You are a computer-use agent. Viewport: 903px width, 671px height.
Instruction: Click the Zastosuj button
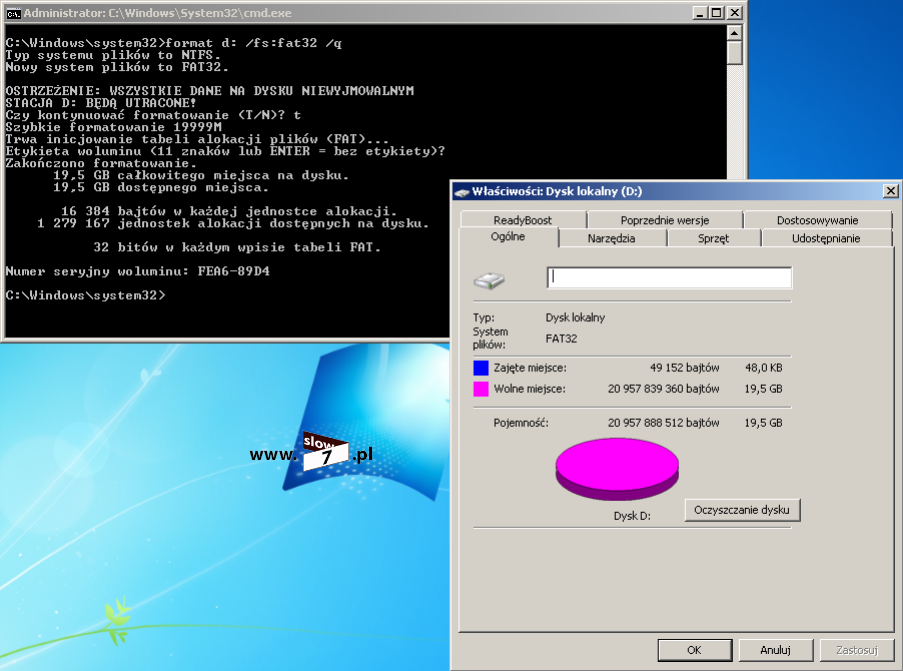pyautogui.click(x=856, y=650)
